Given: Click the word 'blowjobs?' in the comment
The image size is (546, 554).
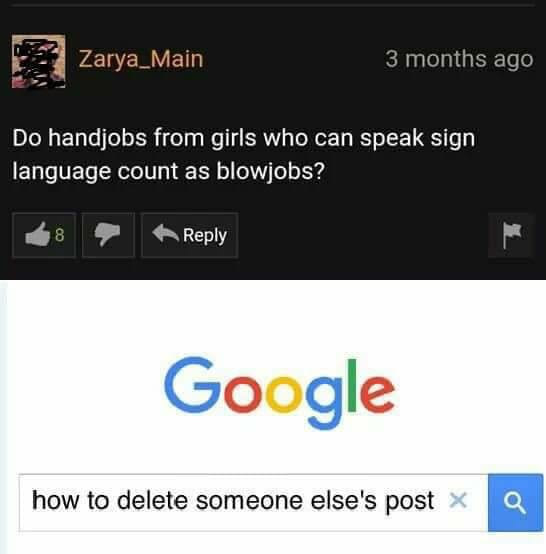Looking at the screenshot, I should [270, 172].
